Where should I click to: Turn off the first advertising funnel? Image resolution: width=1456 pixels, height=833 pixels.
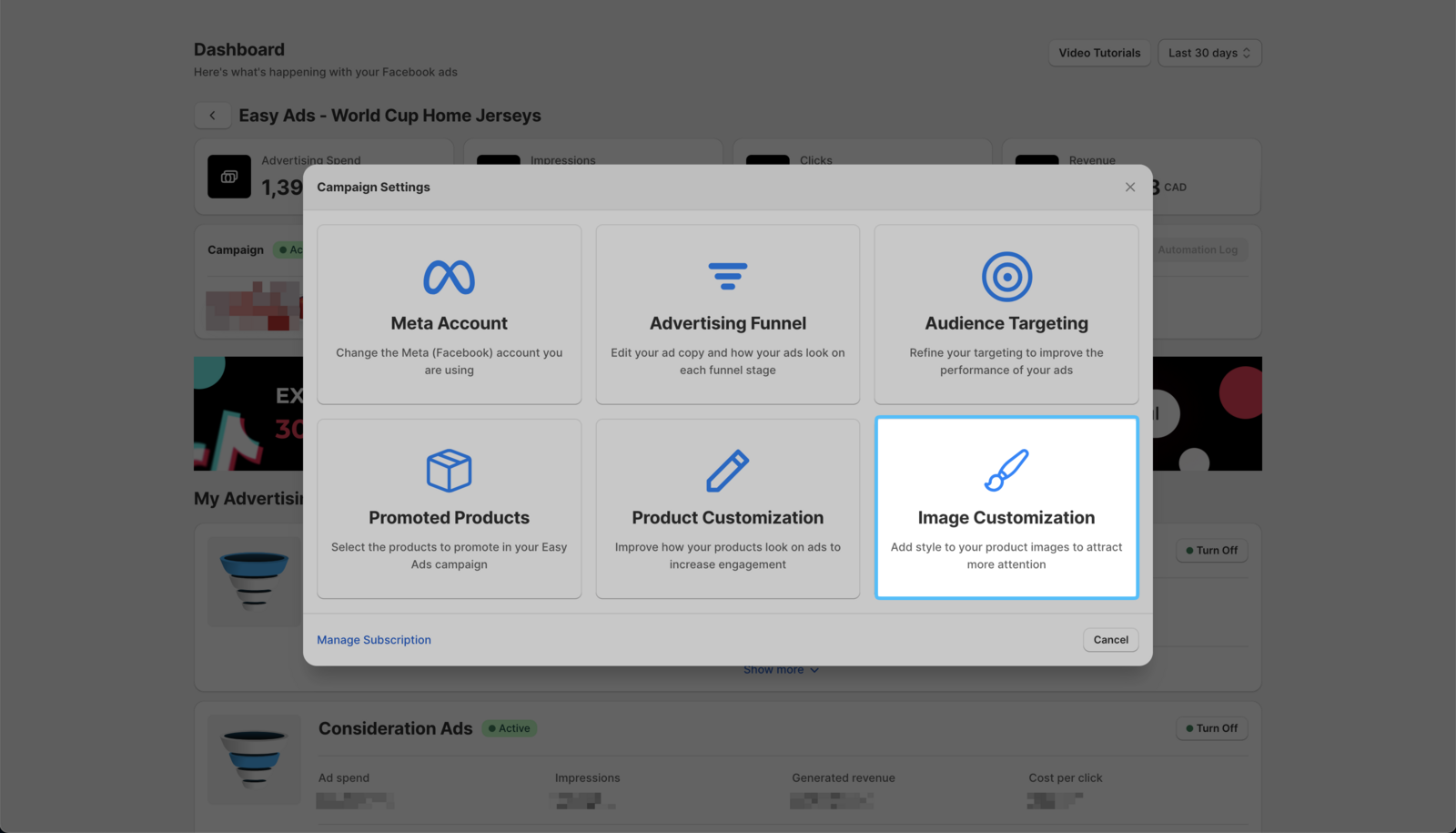tap(1211, 551)
